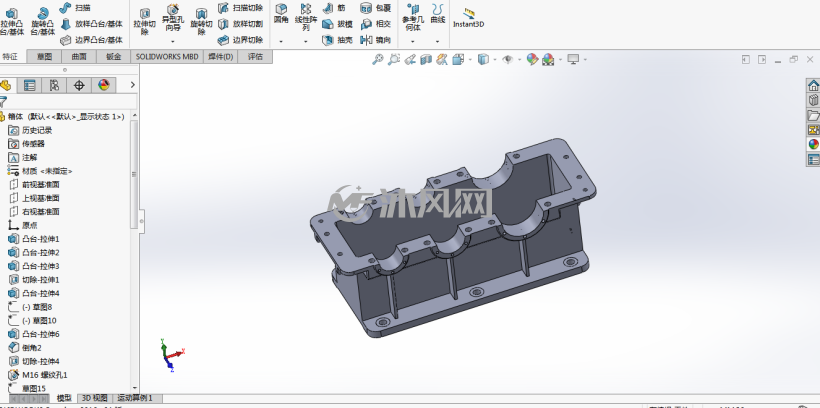Select the 筋 rib tool

pyautogui.click(x=334, y=8)
